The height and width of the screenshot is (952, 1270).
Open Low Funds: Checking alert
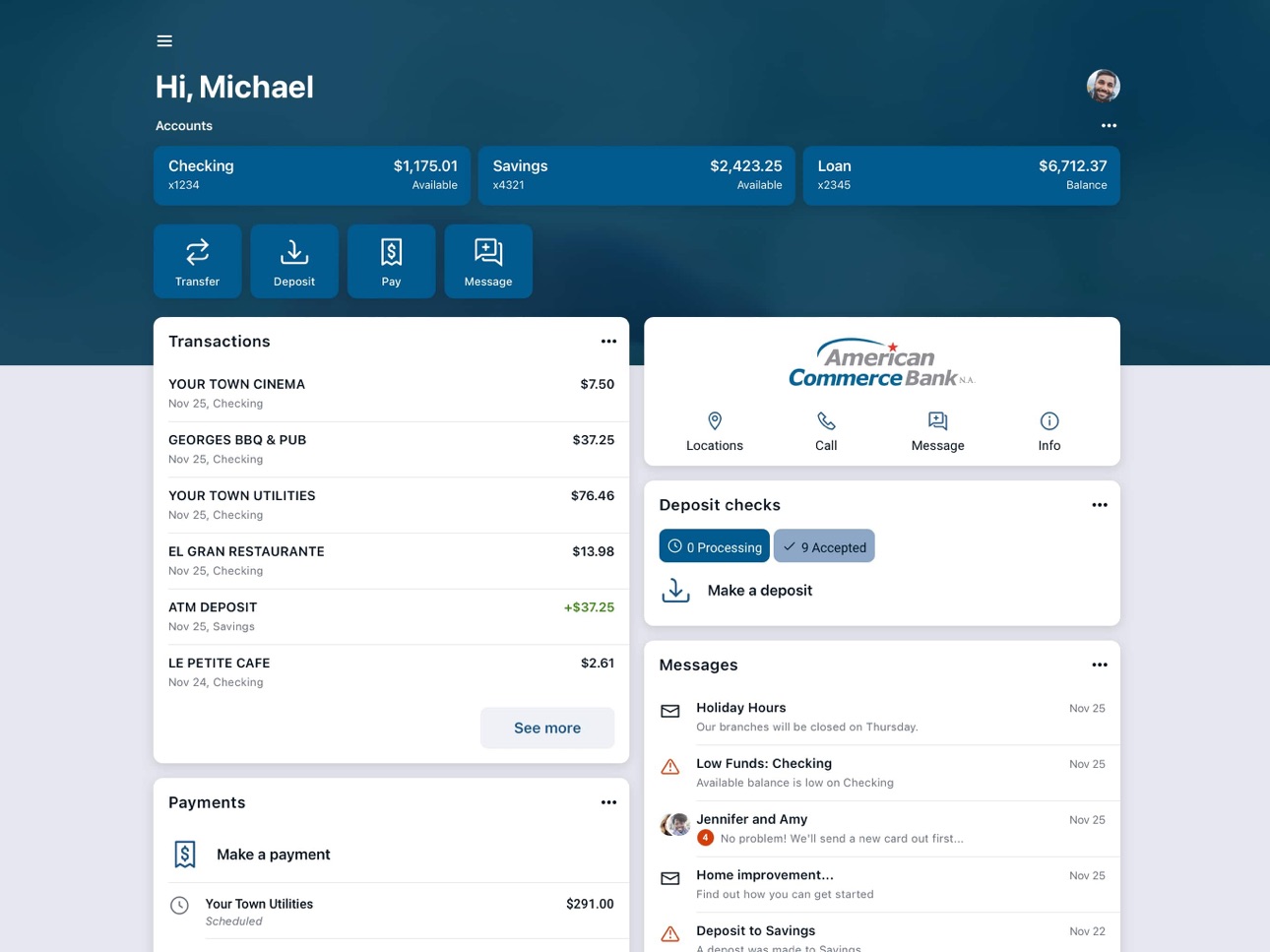point(882,773)
